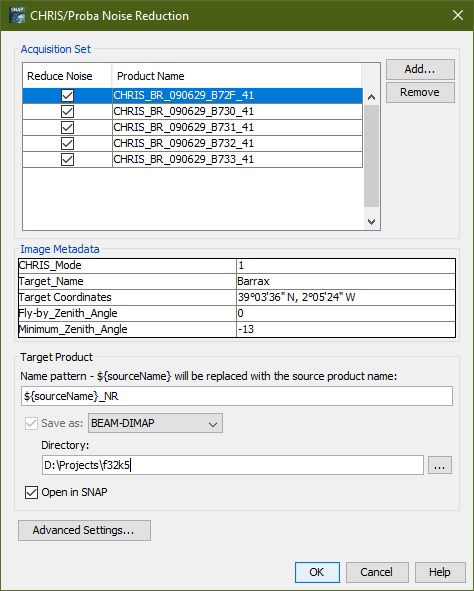Click the Add... button
474x591 pixels.
point(420,69)
